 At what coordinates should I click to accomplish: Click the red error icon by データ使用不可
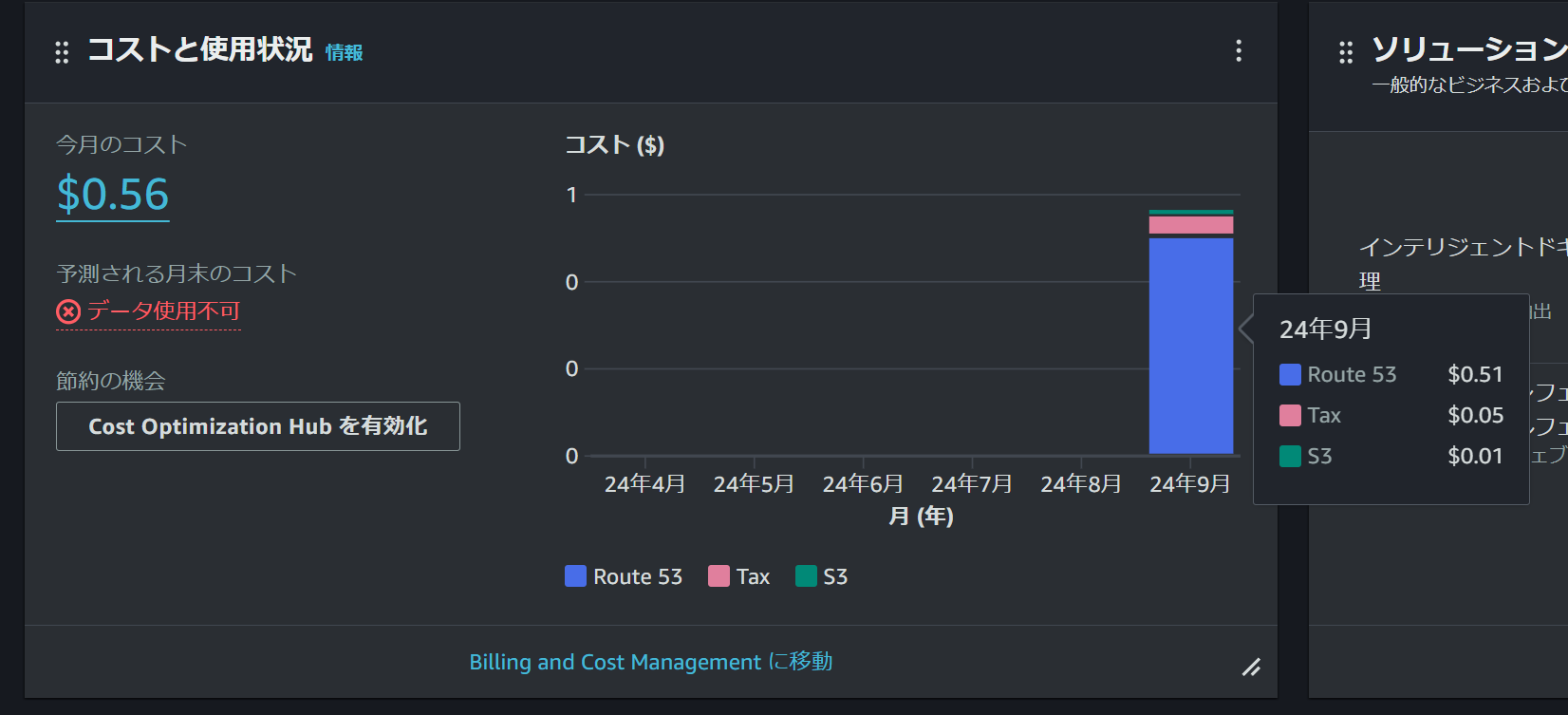pos(68,311)
